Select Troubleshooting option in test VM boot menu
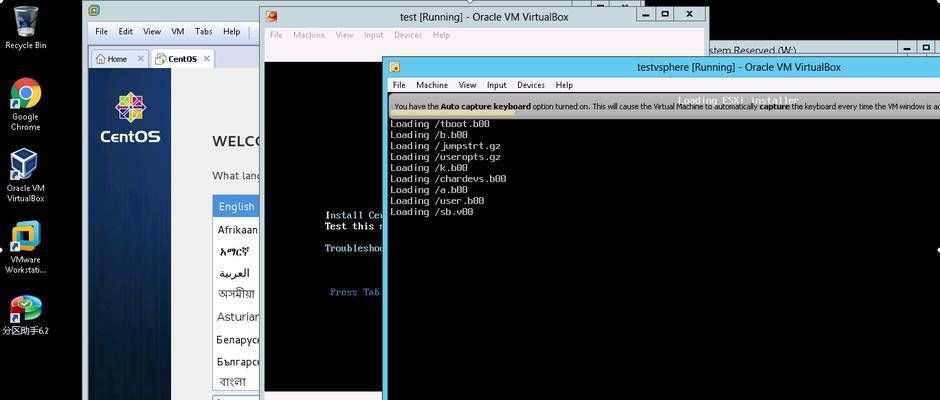Screen dimensions: 940x400 tap(353, 248)
